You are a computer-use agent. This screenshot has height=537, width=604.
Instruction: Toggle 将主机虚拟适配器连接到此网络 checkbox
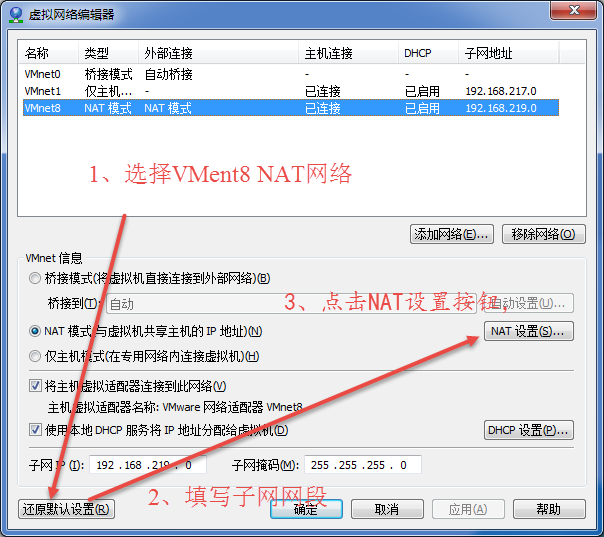tap(36, 386)
